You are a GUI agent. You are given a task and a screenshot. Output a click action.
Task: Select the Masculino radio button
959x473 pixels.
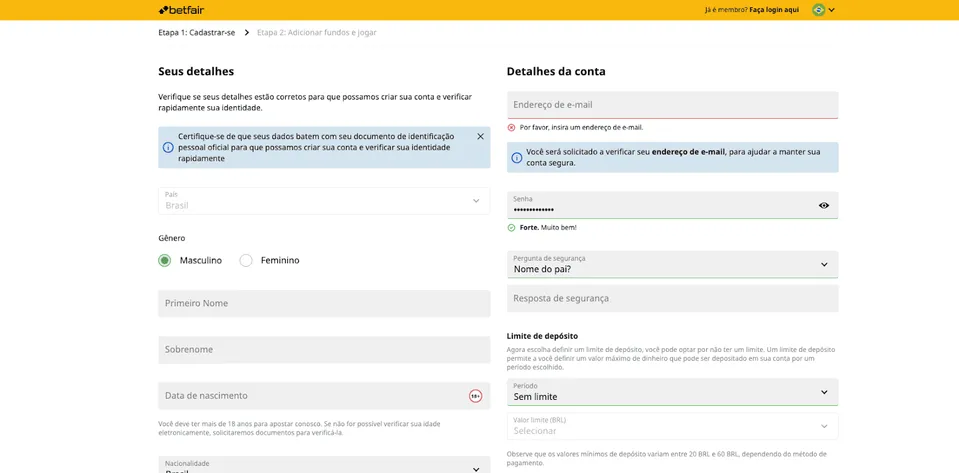165,261
